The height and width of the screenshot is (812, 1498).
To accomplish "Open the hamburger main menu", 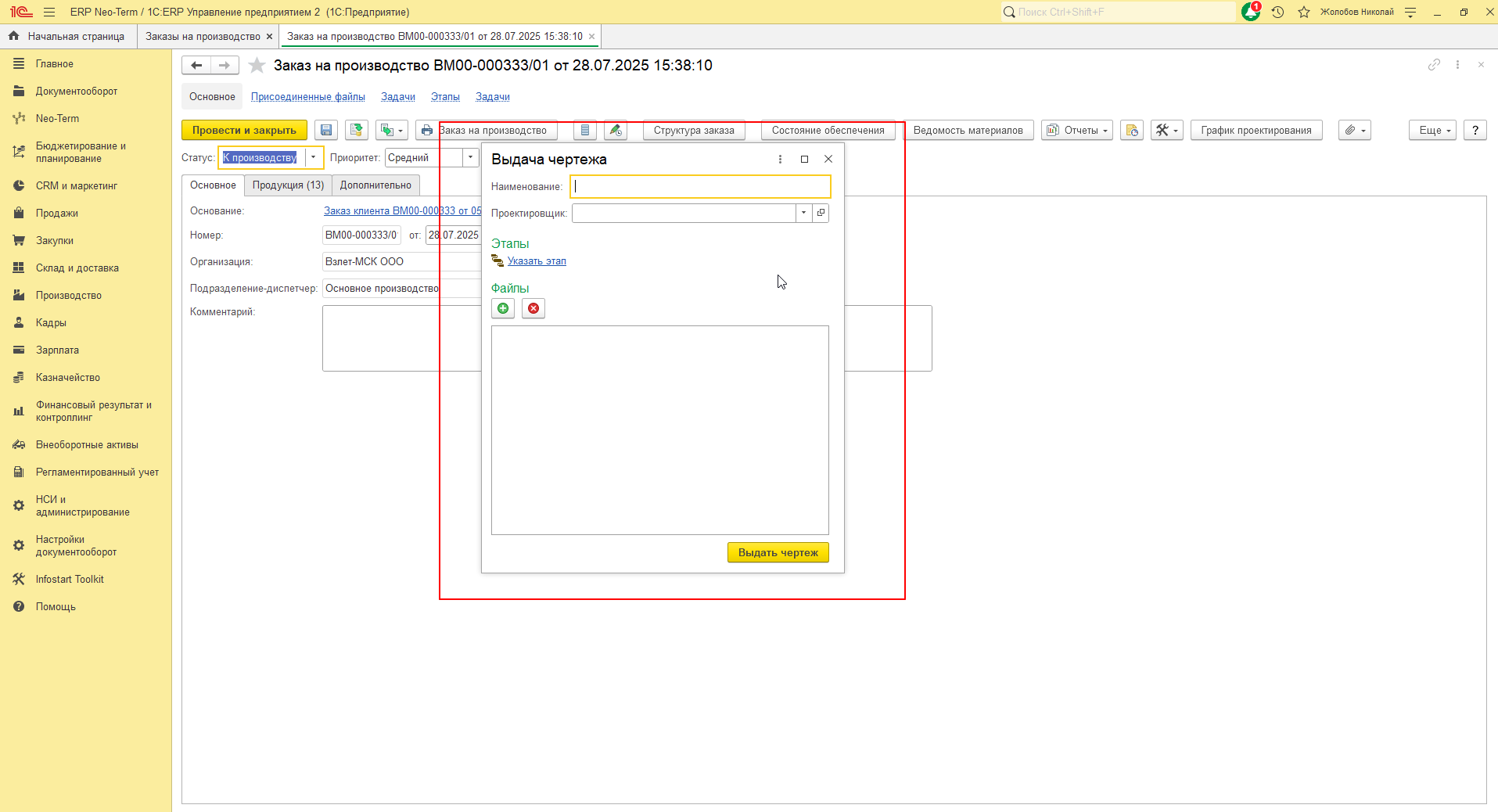I will pos(49,12).
